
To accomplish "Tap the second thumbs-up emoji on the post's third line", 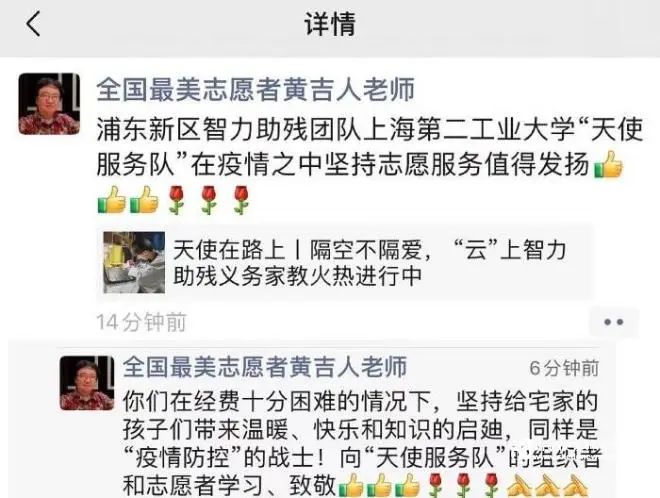I will pyautogui.click(x=144, y=200).
